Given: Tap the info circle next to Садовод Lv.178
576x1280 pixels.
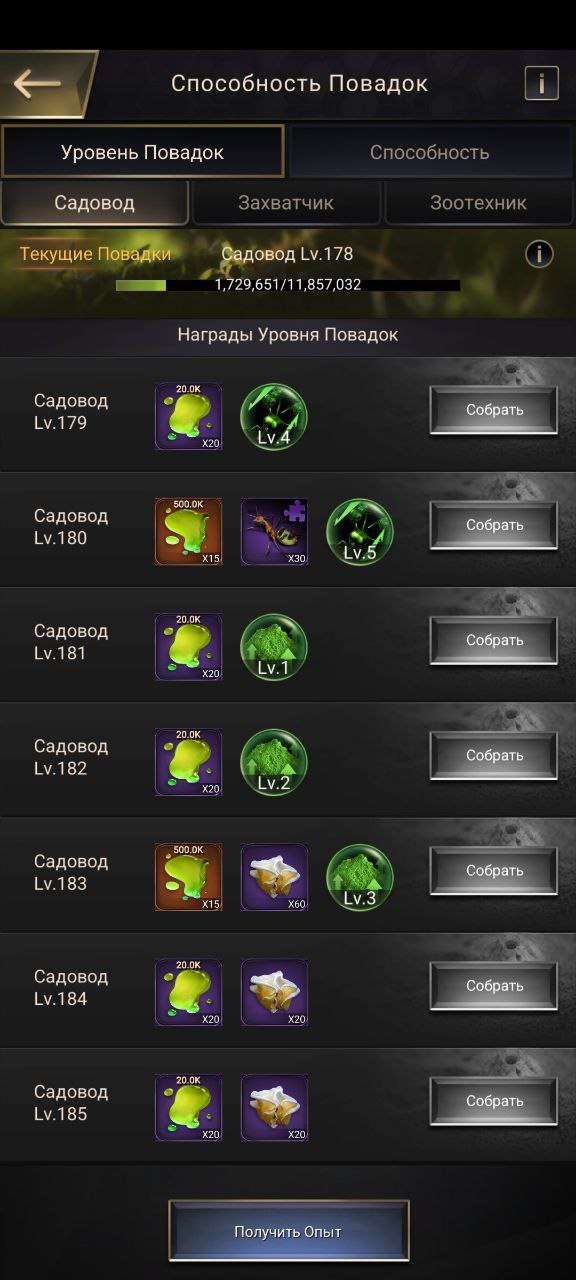Looking at the screenshot, I should coord(539,254).
